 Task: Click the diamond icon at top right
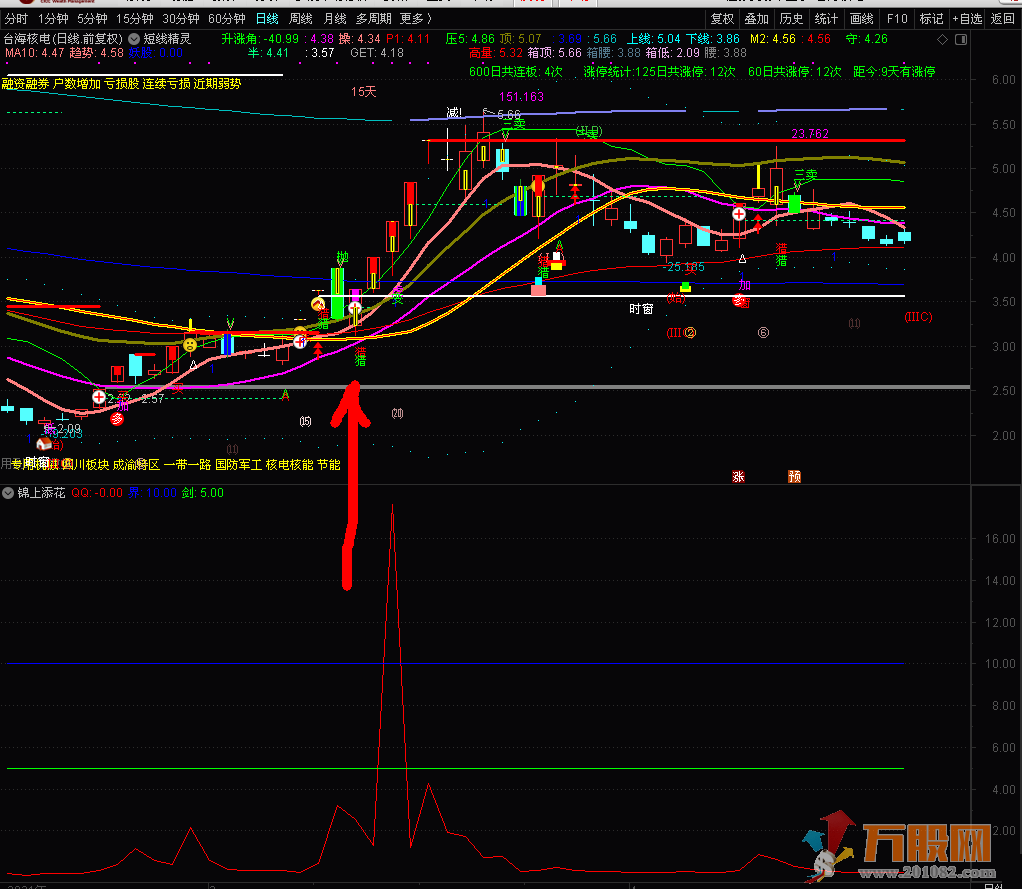click(x=943, y=39)
